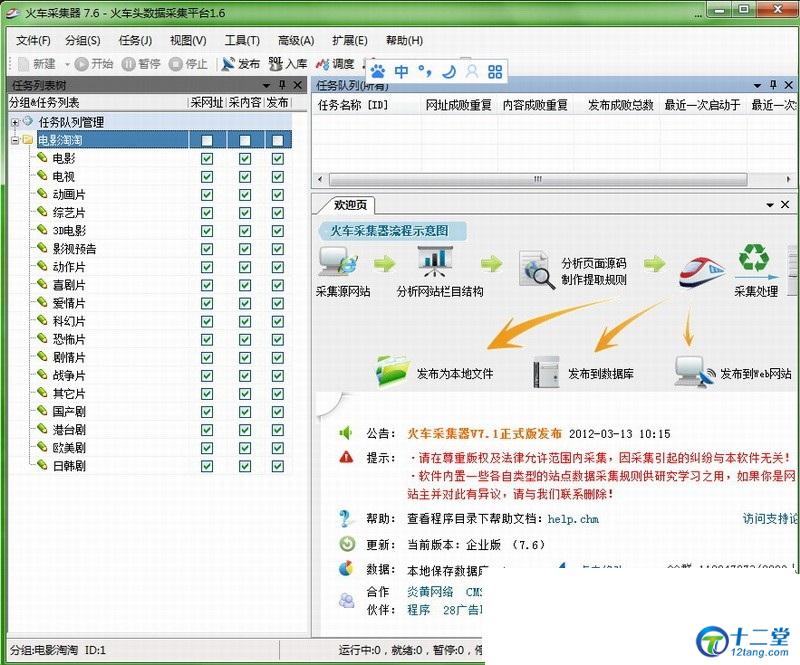Uncheck 采网址 for the 综艺片 task

coord(207,213)
